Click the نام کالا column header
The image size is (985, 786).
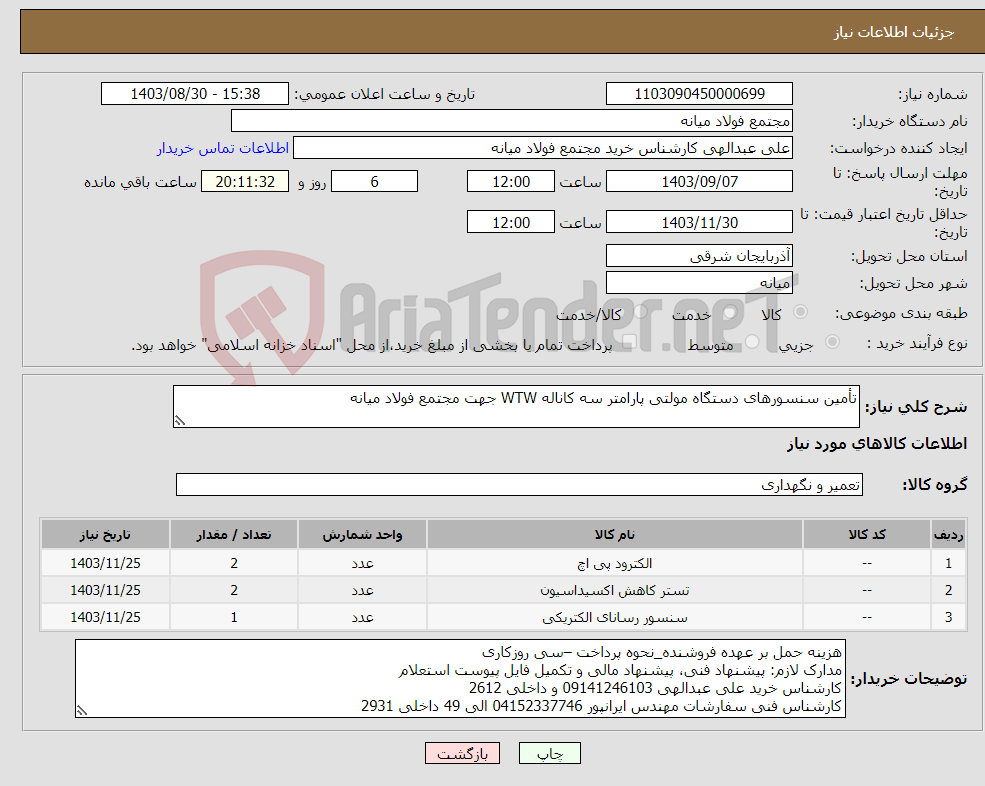tap(614, 534)
